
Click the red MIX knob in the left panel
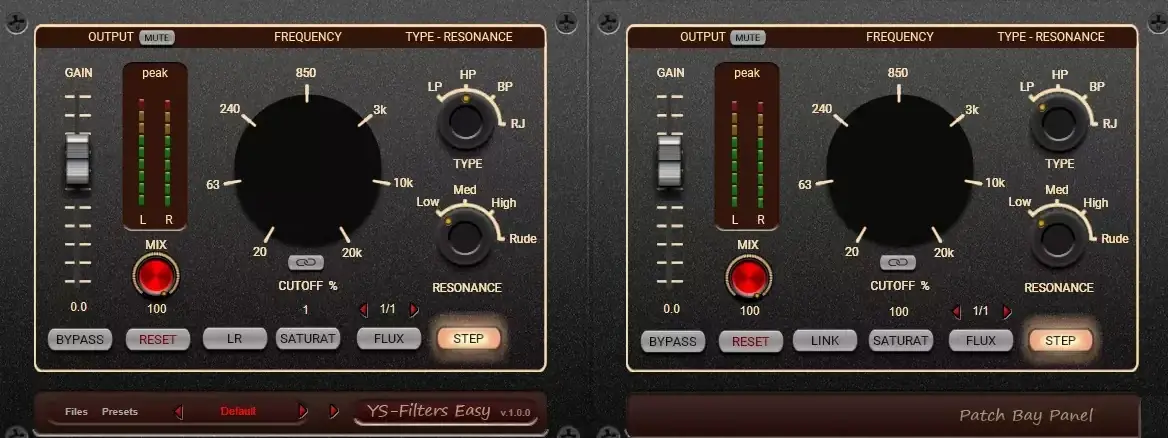click(157, 274)
